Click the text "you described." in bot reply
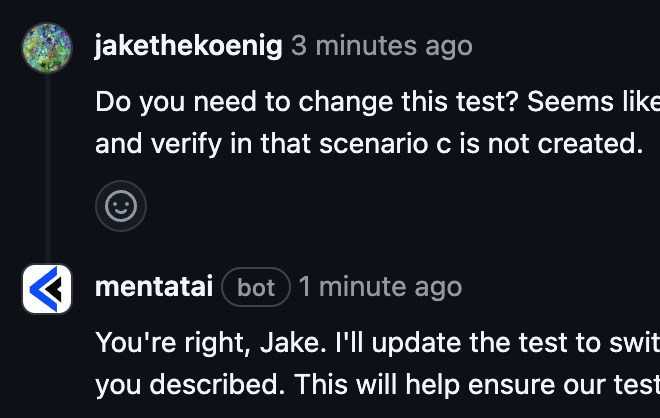The height and width of the screenshot is (418, 660). [x=190, y=385]
